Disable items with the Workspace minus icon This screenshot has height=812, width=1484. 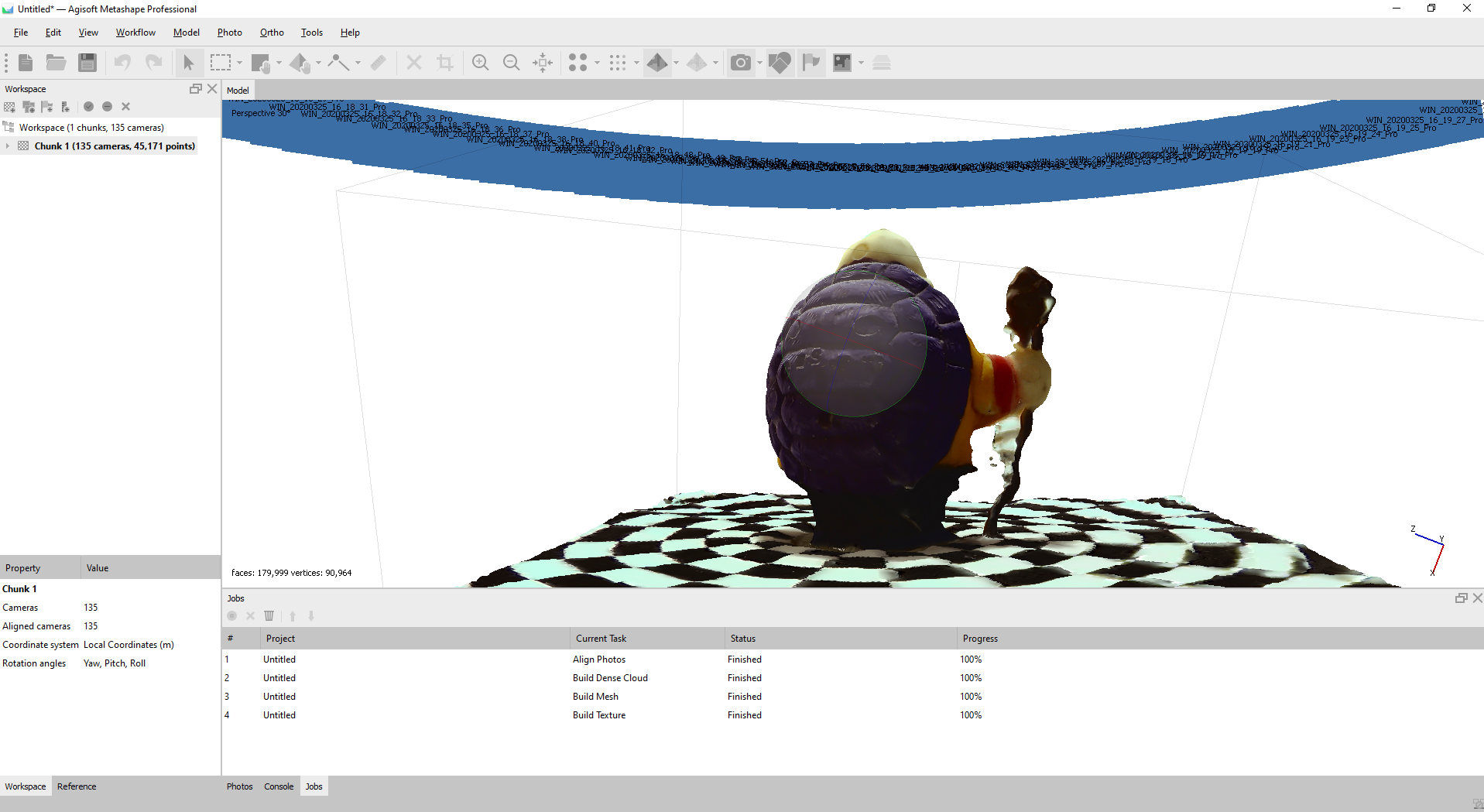click(107, 107)
